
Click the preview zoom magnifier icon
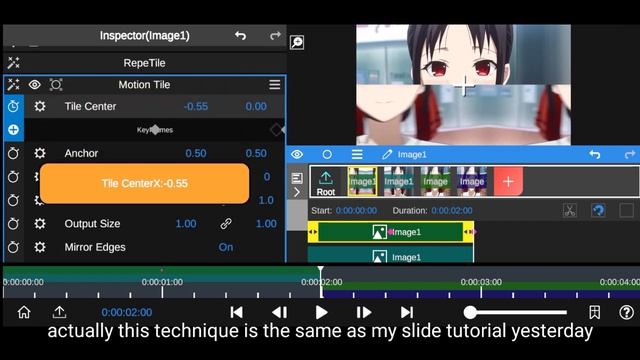(297, 42)
